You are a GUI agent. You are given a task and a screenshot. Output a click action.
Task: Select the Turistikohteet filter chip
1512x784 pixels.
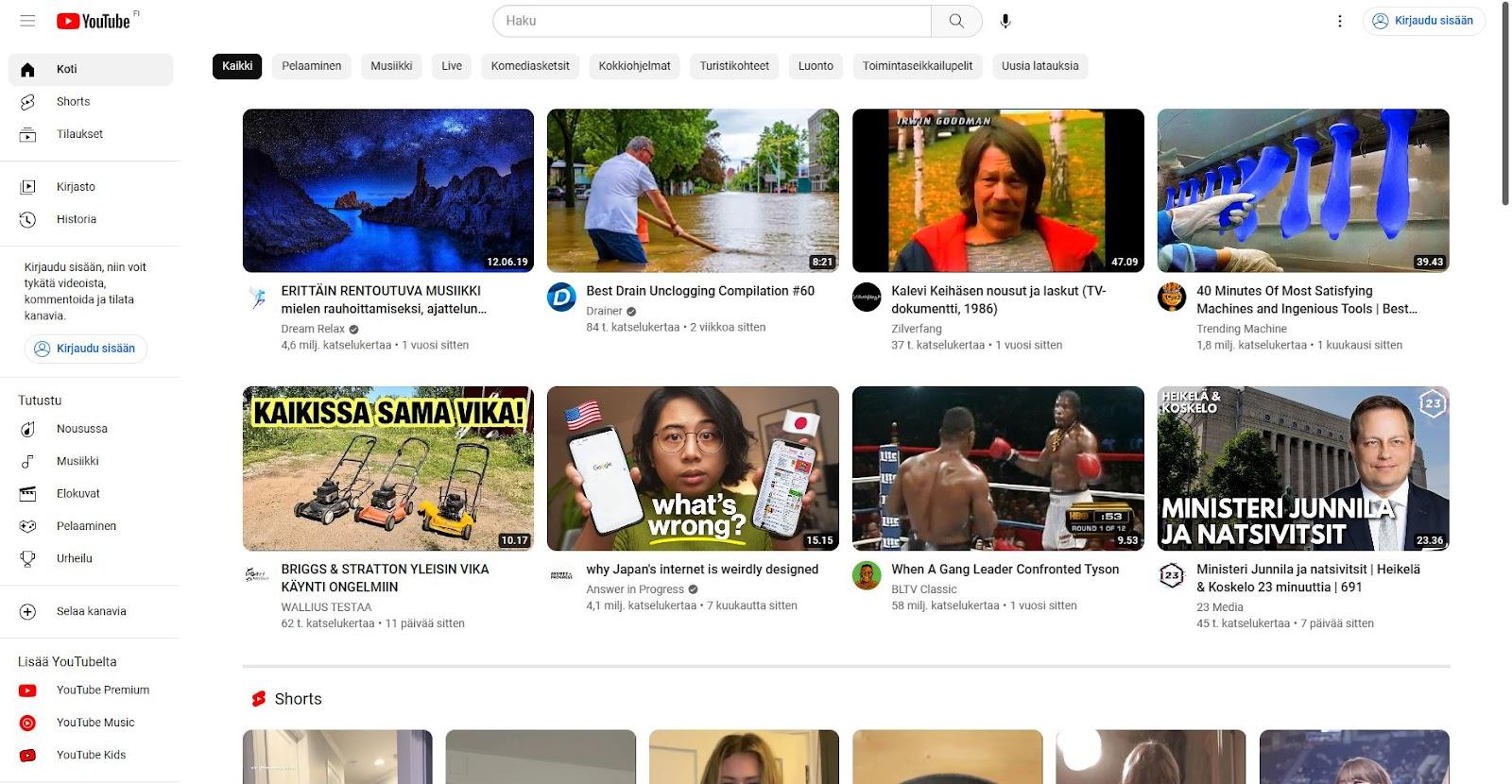point(734,66)
